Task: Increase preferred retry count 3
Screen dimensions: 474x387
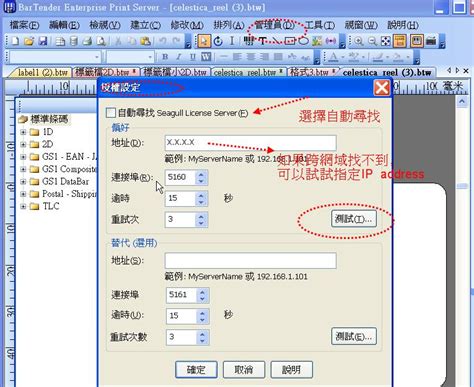Action: (201, 216)
